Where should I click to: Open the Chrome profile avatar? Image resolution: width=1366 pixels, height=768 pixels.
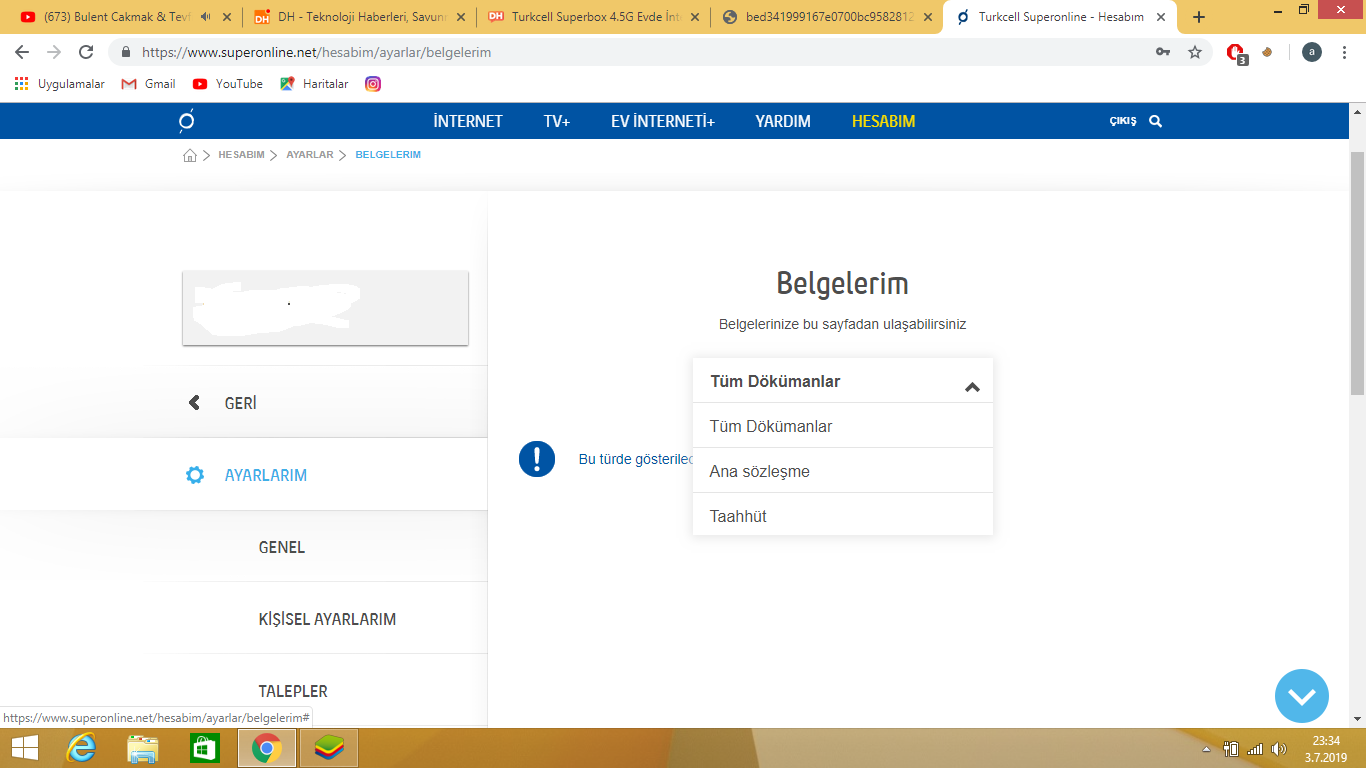[1312, 52]
